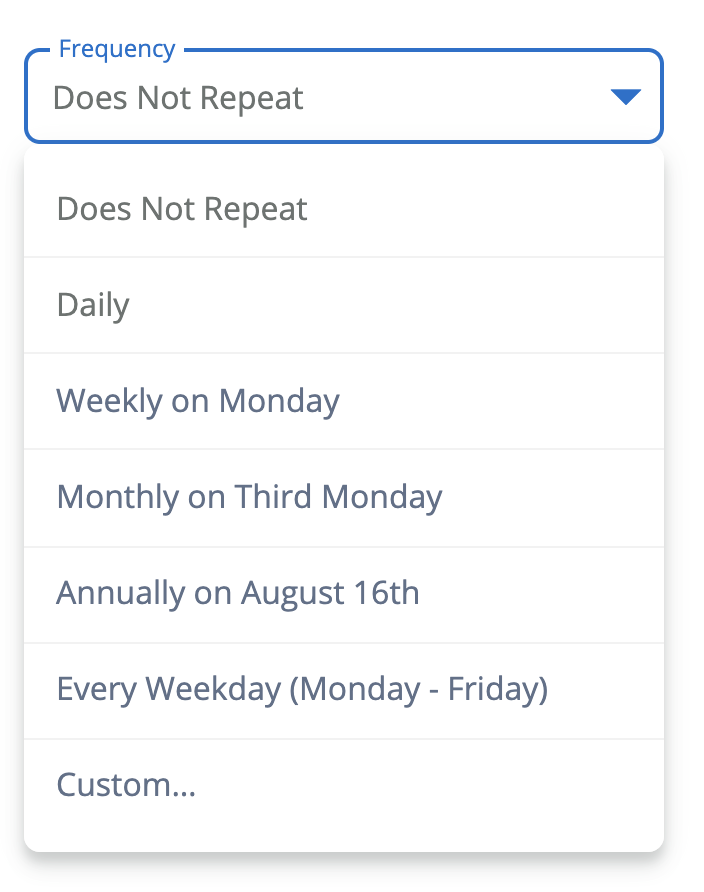Pick Monthly on Third Monday
704x892 pixels.
[x=249, y=497]
